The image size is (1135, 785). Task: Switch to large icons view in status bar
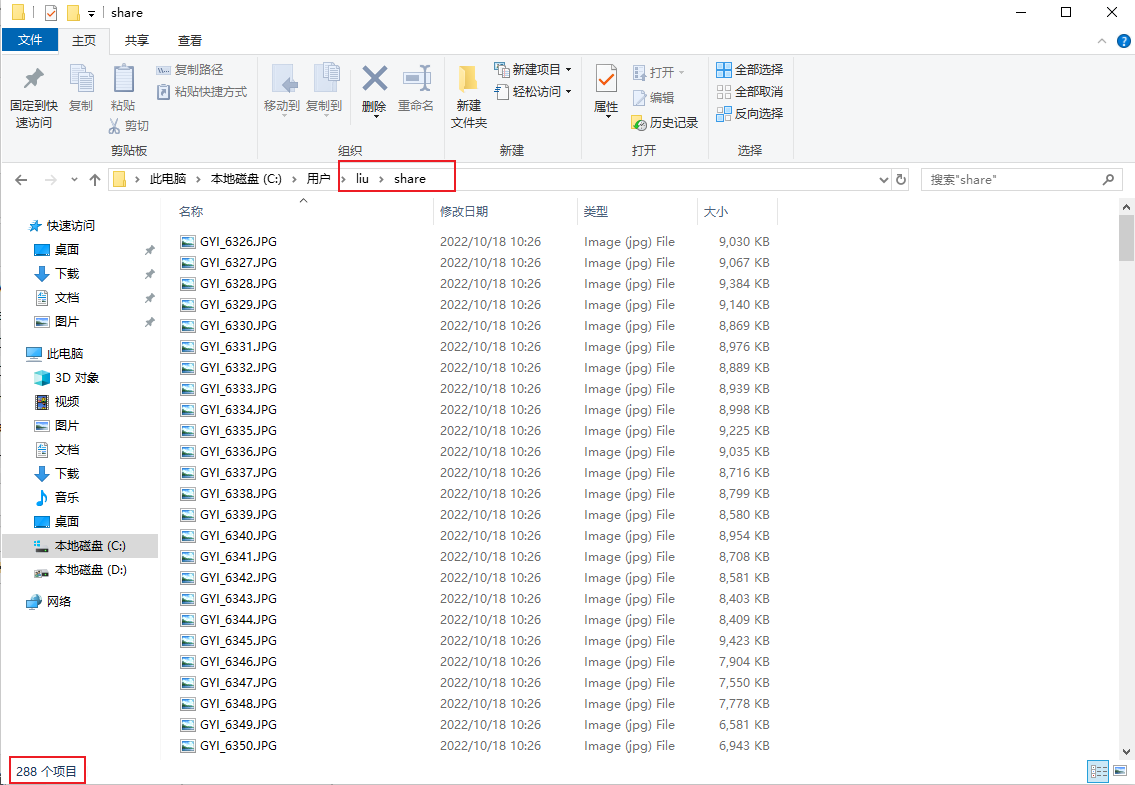click(x=1120, y=771)
